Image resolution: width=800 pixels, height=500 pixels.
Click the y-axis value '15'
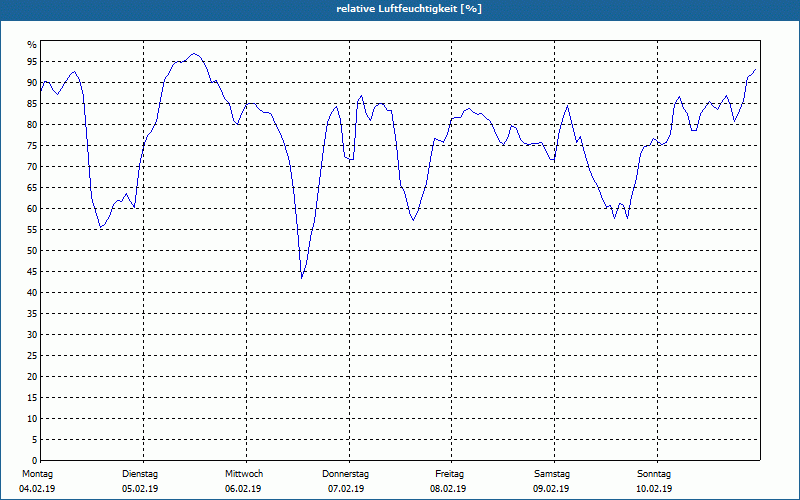coord(32,397)
